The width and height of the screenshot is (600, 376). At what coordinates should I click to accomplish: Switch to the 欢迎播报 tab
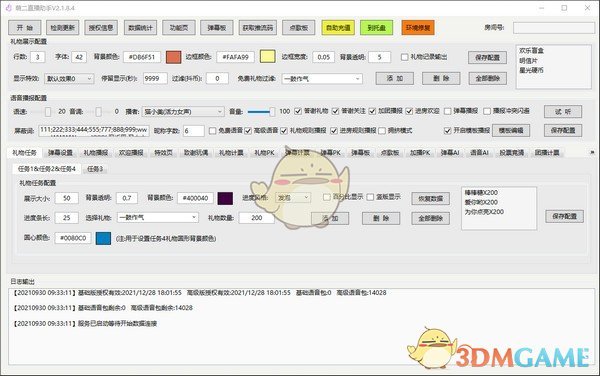[x=131, y=153]
